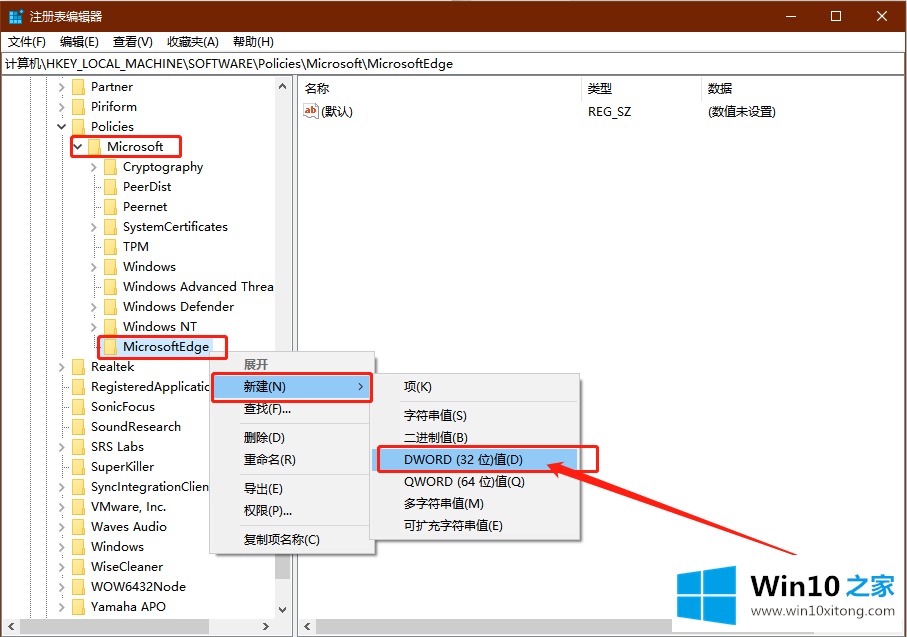The width and height of the screenshot is (907, 637).
Task: Click the Waves Audio folder icon
Action: click(x=78, y=527)
